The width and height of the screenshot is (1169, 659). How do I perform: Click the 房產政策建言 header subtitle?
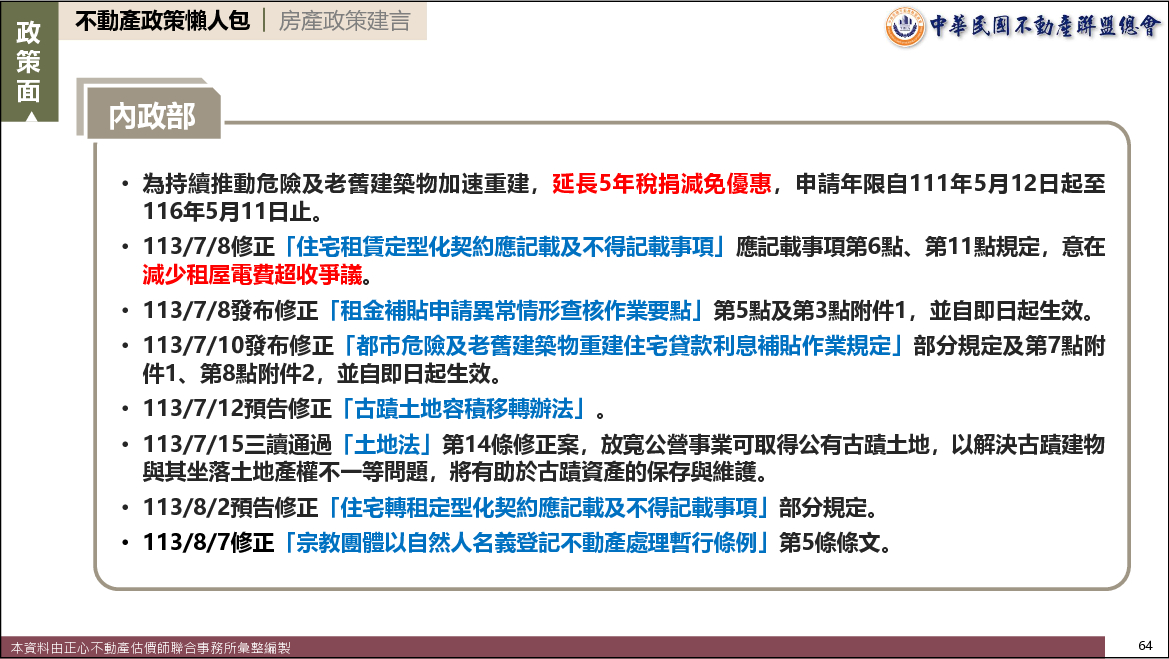click(344, 21)
